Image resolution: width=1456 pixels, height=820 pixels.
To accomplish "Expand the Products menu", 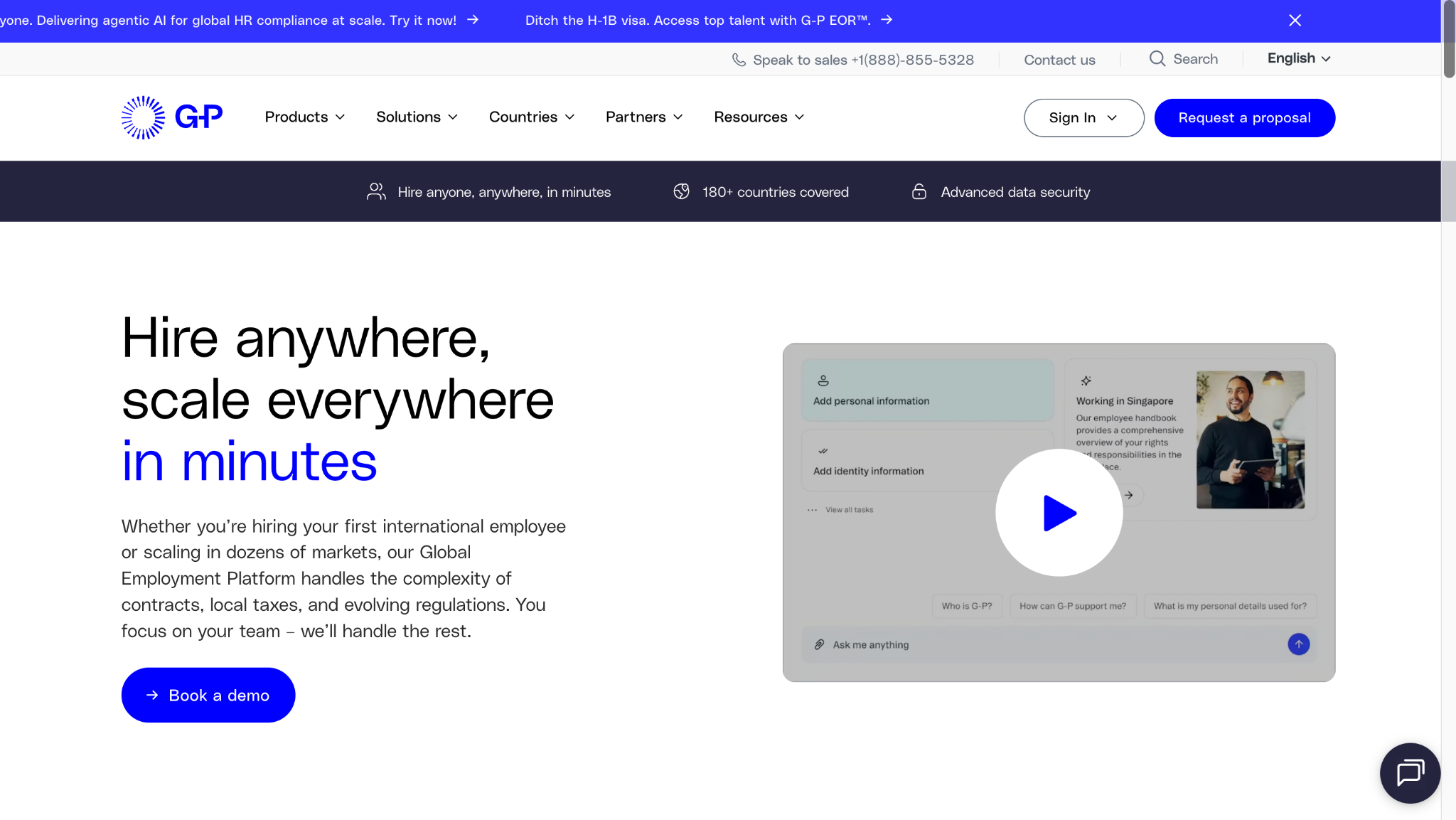I will [304, 117].
